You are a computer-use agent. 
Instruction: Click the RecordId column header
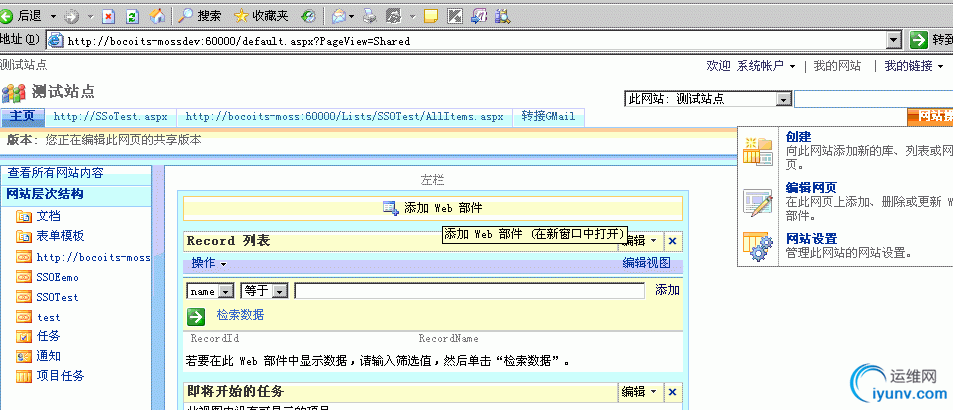click(215, 338)
